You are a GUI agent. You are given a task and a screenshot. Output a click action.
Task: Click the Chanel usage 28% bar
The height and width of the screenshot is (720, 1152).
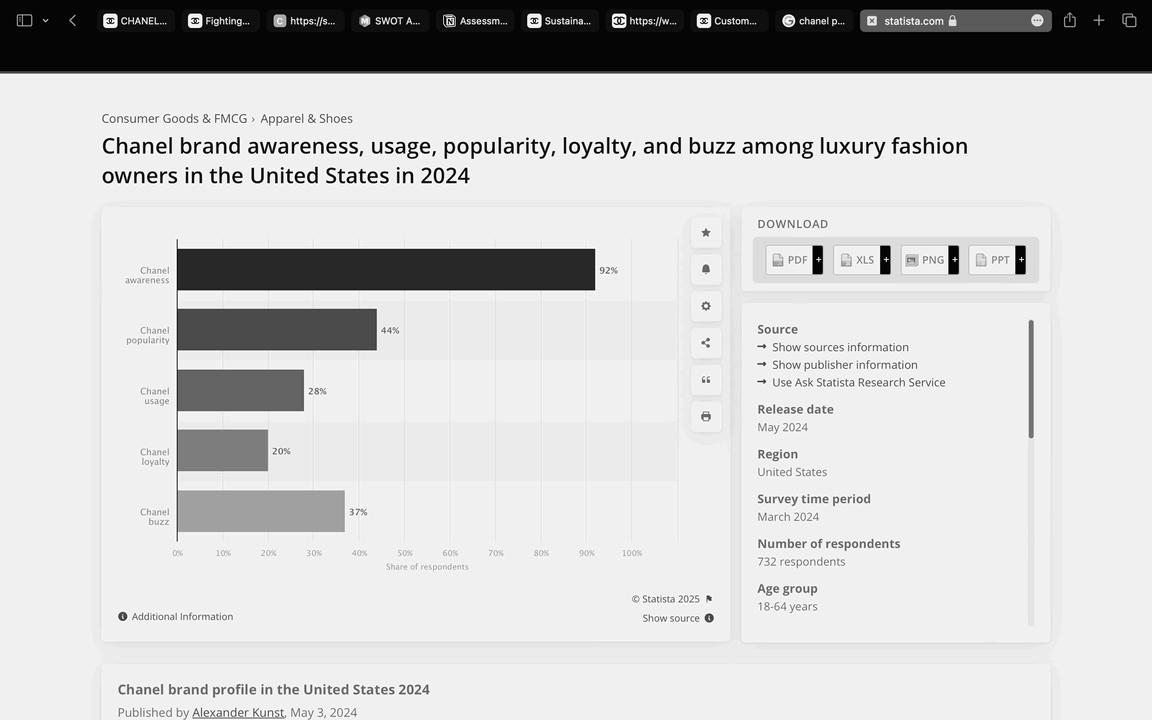click(241, 390)
